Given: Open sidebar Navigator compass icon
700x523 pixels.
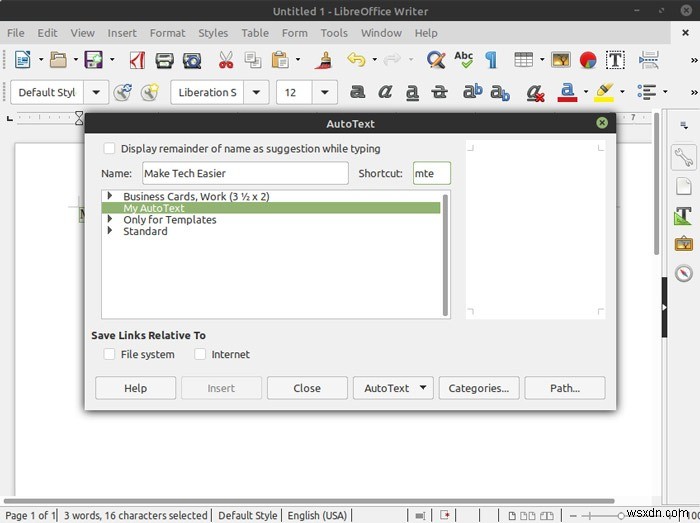Looking at the screenshot, I should [683, 273].
